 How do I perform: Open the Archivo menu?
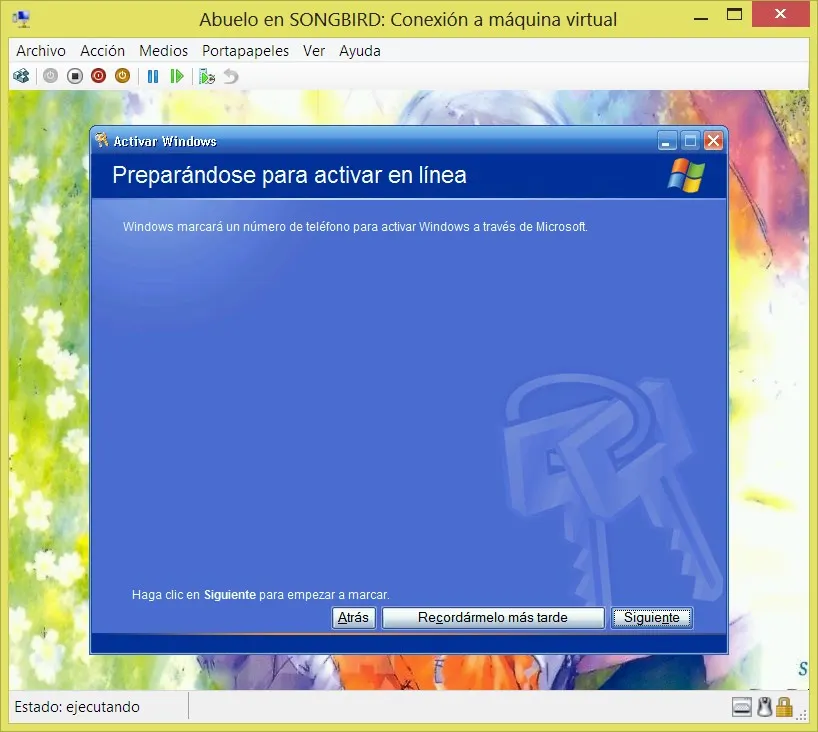coord(40,50)
